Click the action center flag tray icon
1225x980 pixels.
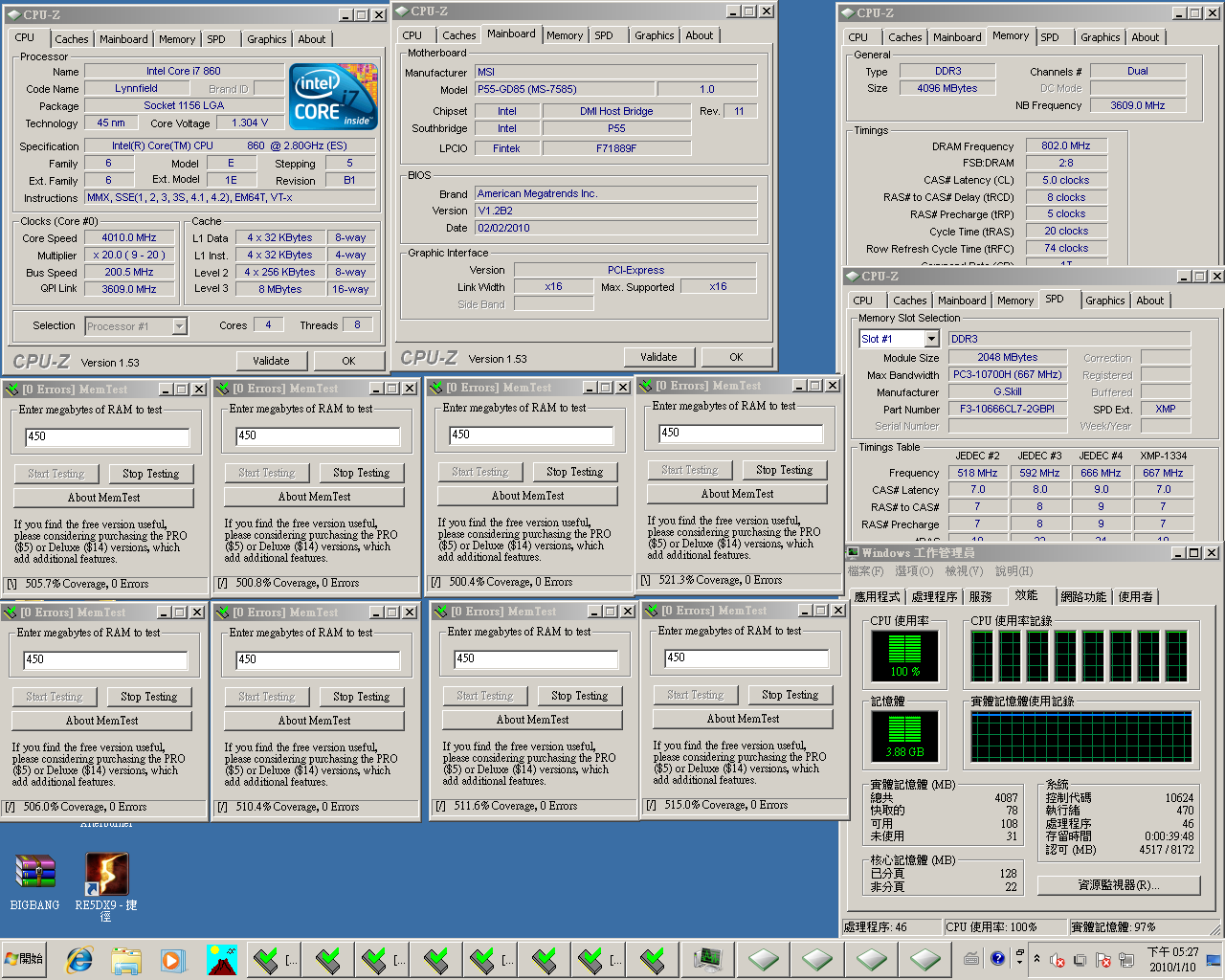click(1102, 960)
